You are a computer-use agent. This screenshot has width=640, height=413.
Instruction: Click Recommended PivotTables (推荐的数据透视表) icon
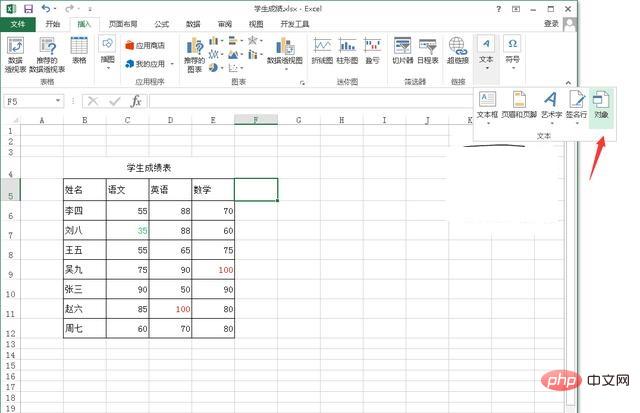point(47,55)
